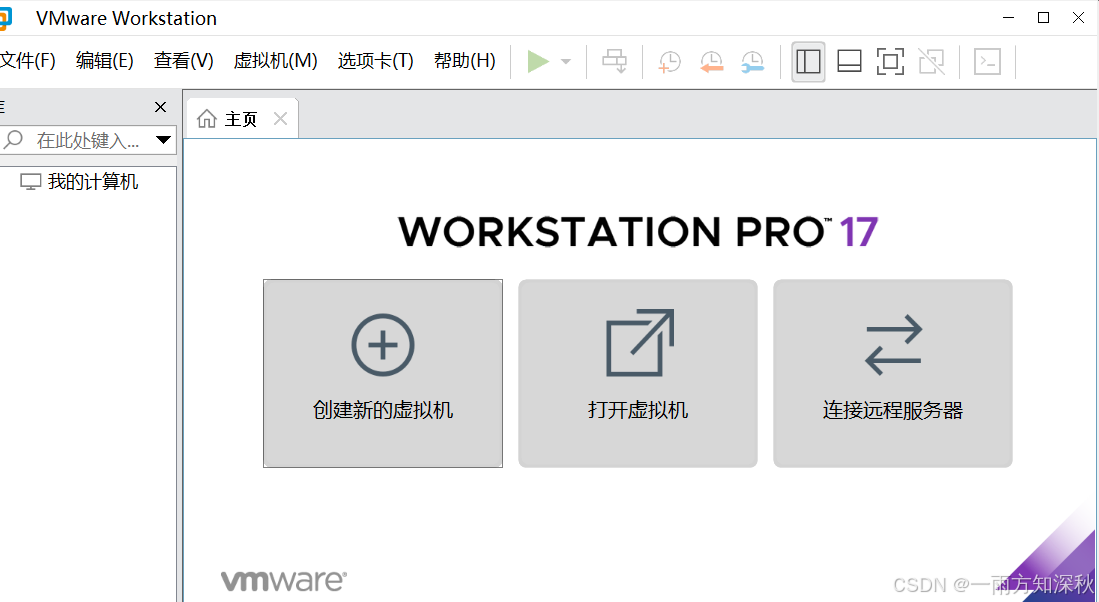The width and height of the screenshot is (1099, 602).
Task: Click the 创建新的虚拟机 button
Action: click(383, 374)
